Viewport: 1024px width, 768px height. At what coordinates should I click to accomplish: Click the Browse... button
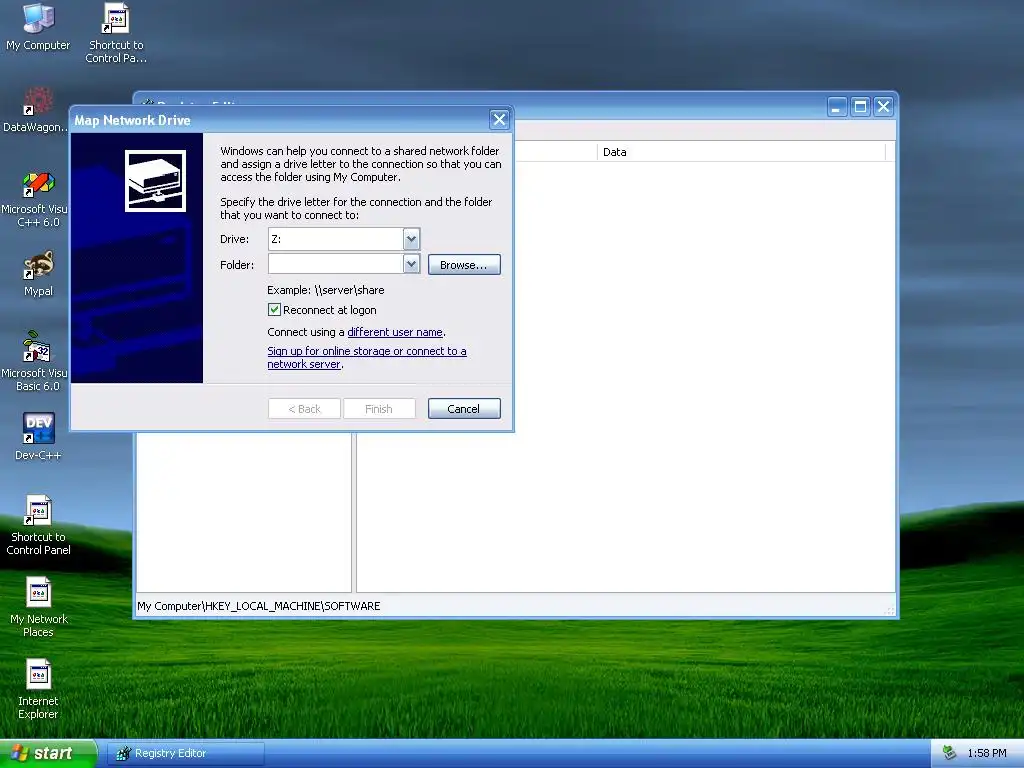point(464,264)
